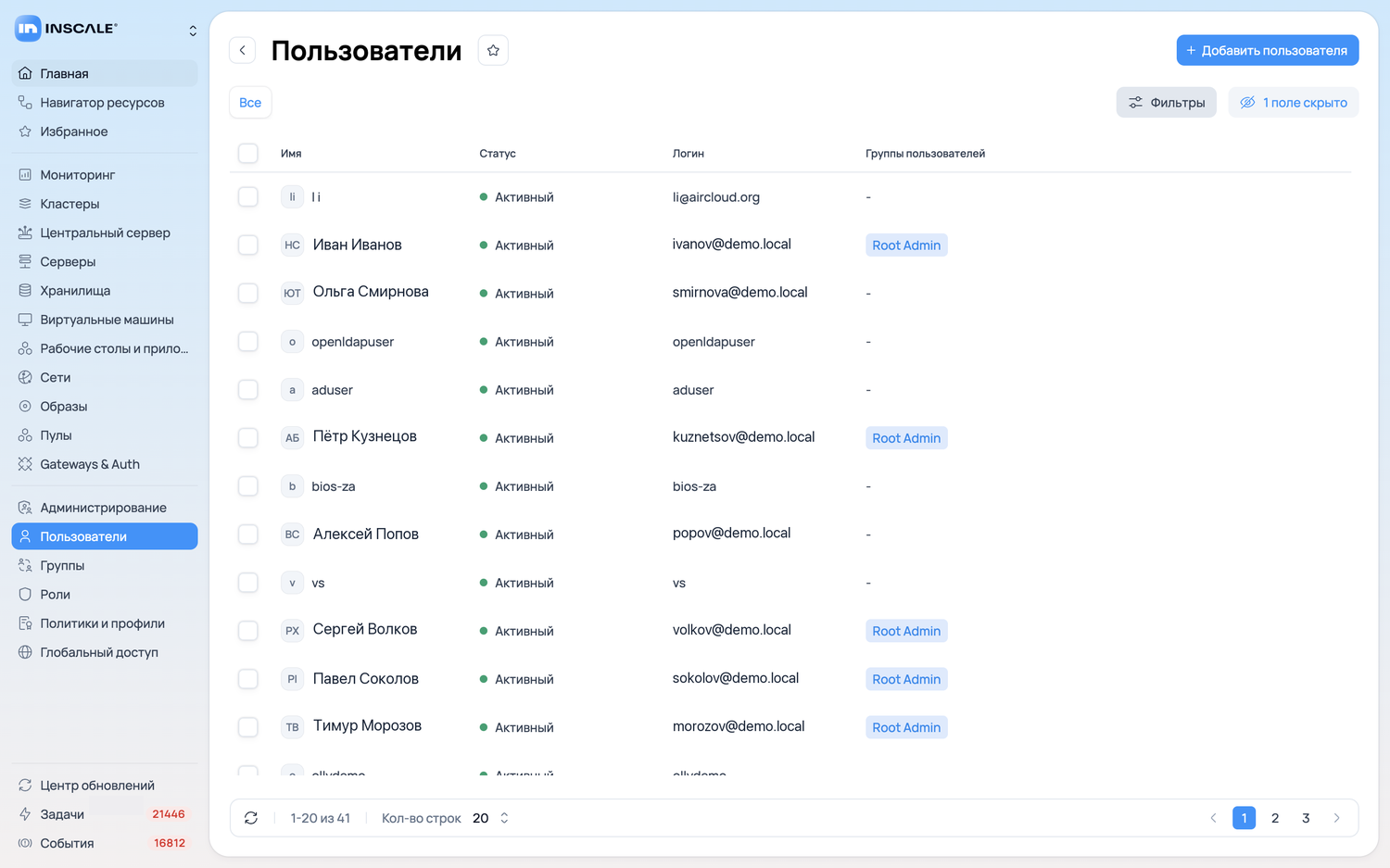Viewport: 1390px width, 868px height.
Task: Open the workspace switcher chevrons beside Inscale
Action: click(193, 31)
